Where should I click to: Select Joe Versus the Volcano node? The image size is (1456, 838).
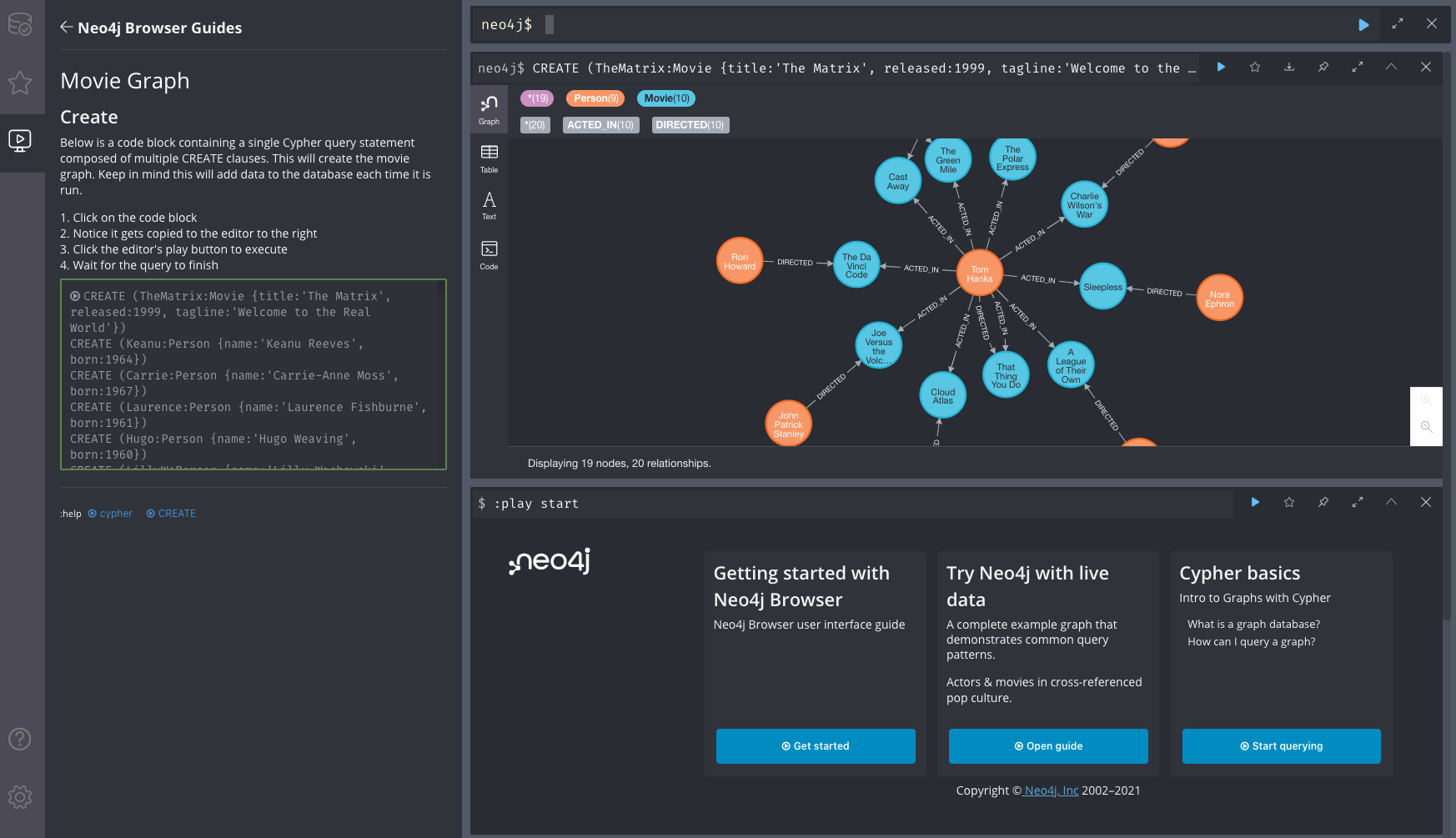[x=879, y=345]
